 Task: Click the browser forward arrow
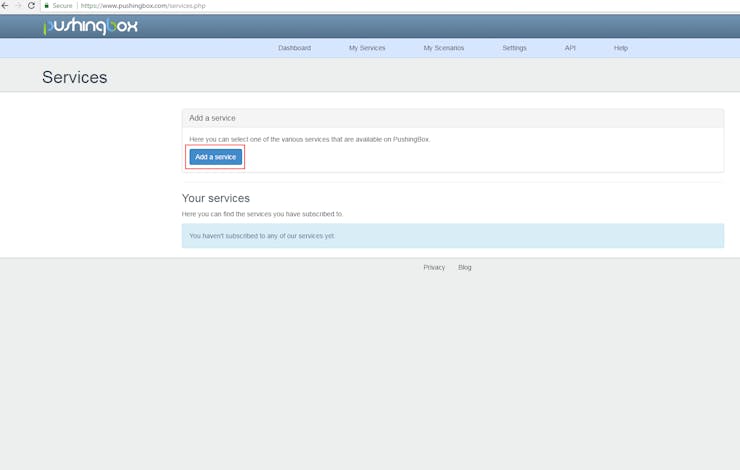click(x=18, y=6)
